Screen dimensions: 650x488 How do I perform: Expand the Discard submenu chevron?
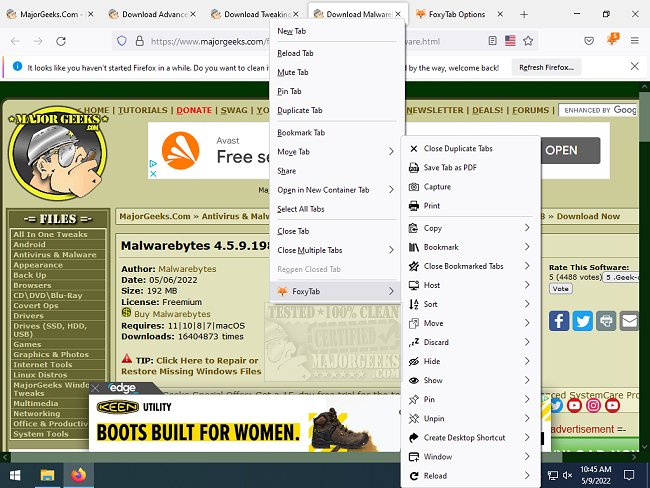pyautogui.click(x=527, y=342)
